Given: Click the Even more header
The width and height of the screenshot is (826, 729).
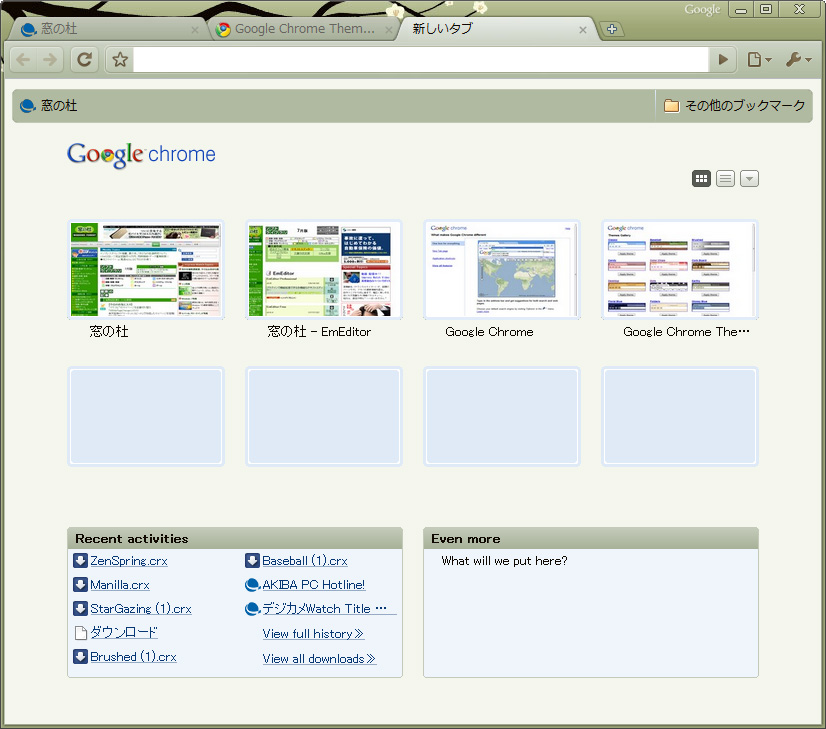Looking at the screenshot, I should (591, 538).
